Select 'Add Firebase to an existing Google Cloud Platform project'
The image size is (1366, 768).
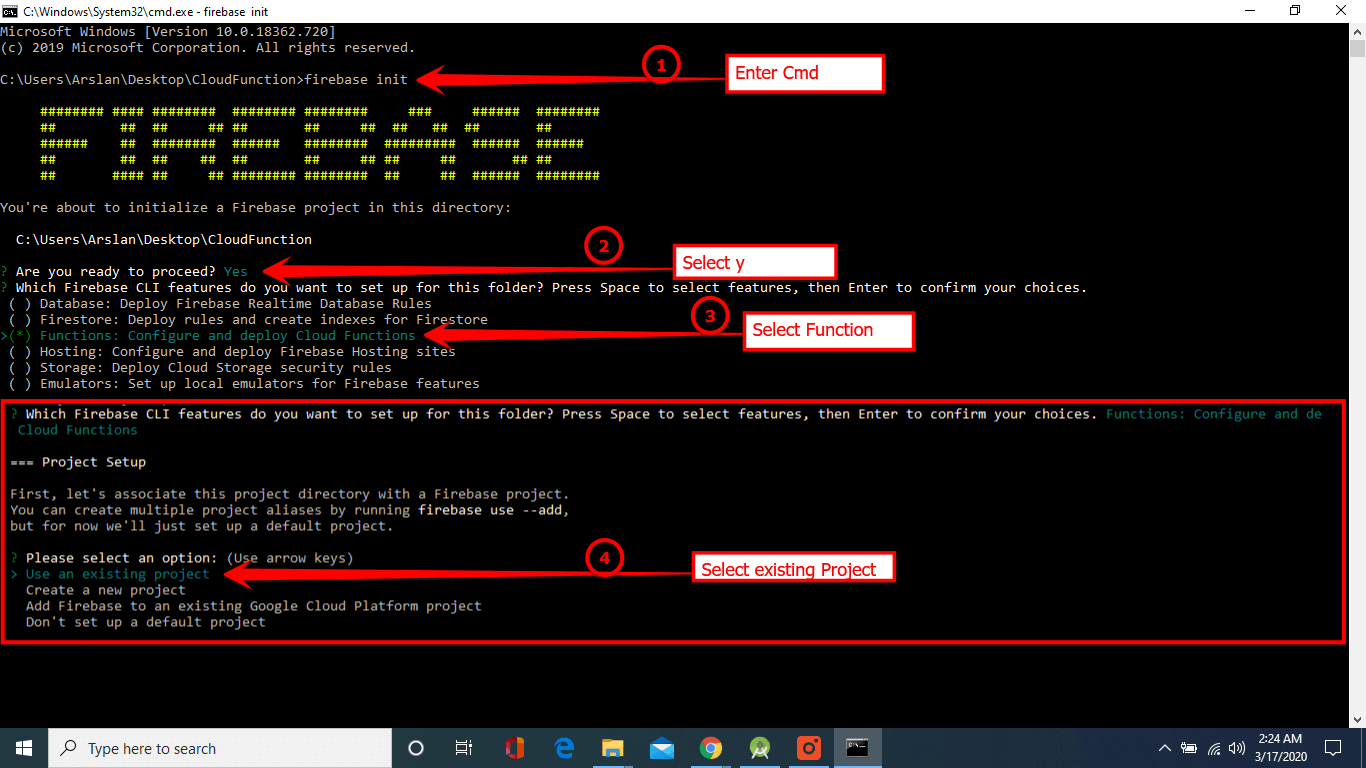pyautogui.click(x=254, y=606)
